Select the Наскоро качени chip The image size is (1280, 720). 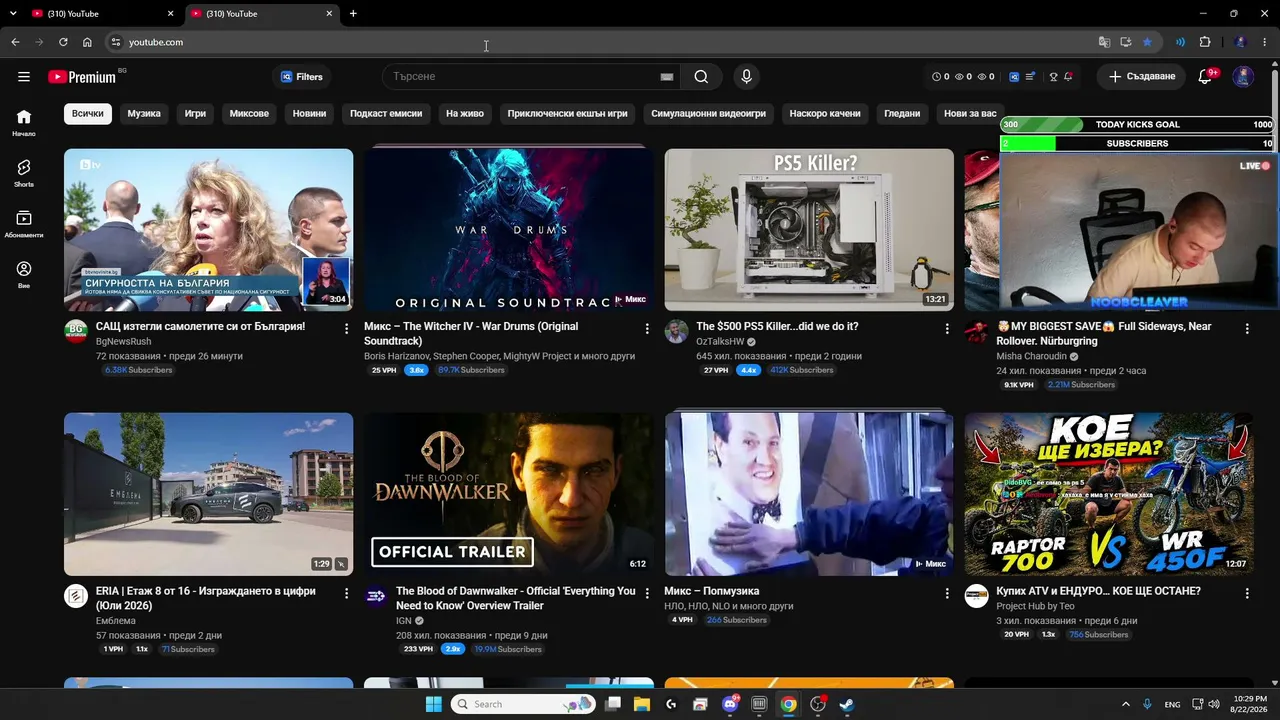pyautogui.click(x=825, y=114)
